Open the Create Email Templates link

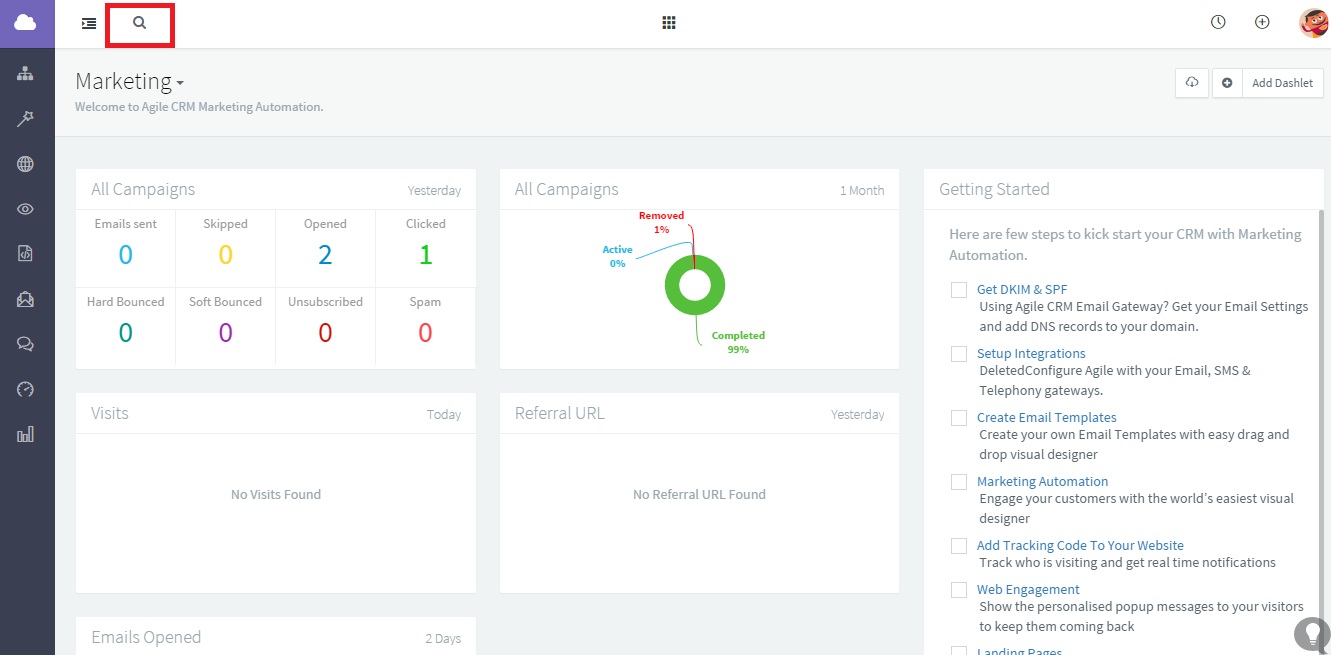[1047, 418]
